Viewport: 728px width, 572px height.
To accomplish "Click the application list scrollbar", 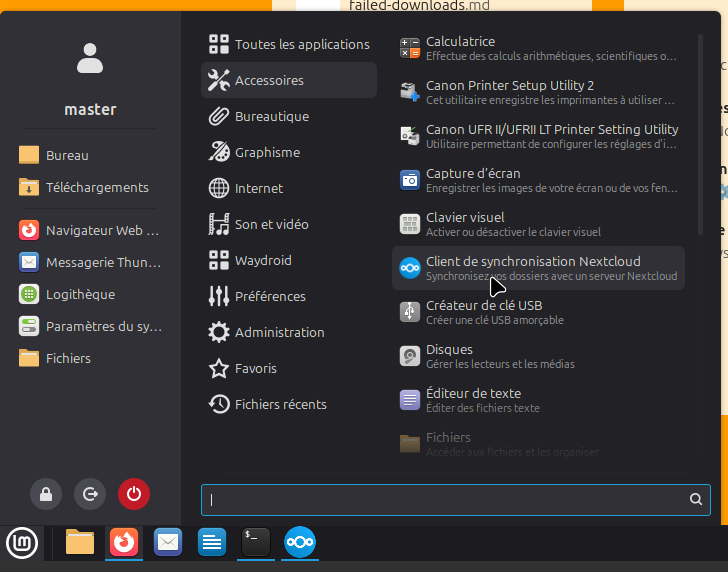I will coord(701,130).
